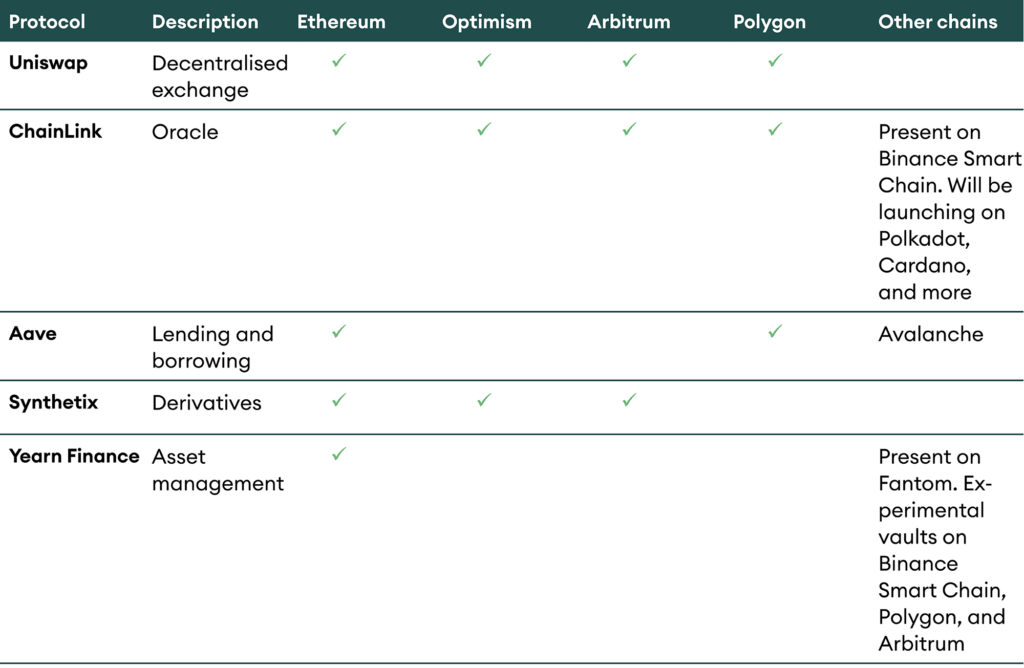Click Uniswap's Polygon checkmark

pos(774,61)
